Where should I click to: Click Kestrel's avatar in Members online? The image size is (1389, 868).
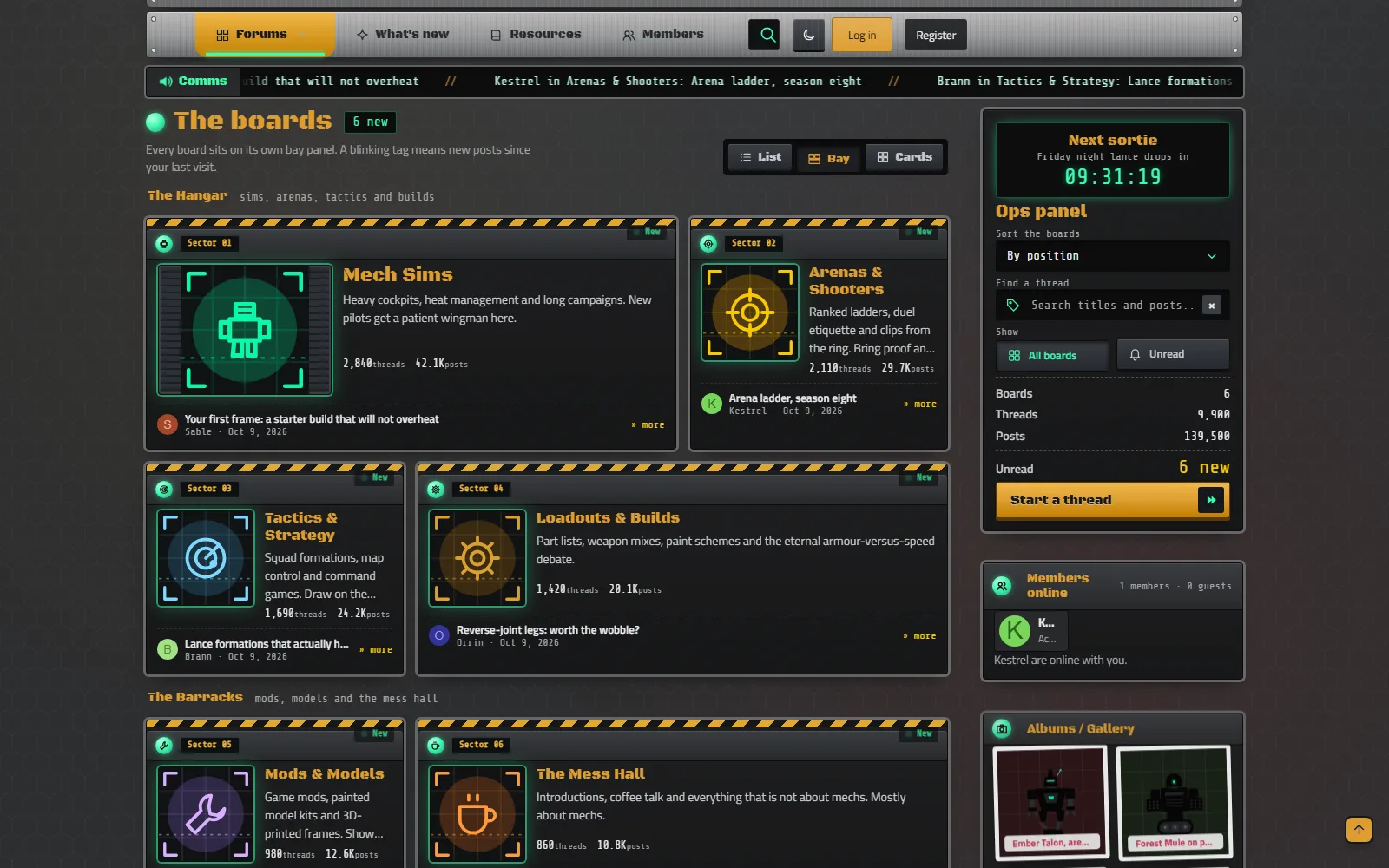point(1014,631)
